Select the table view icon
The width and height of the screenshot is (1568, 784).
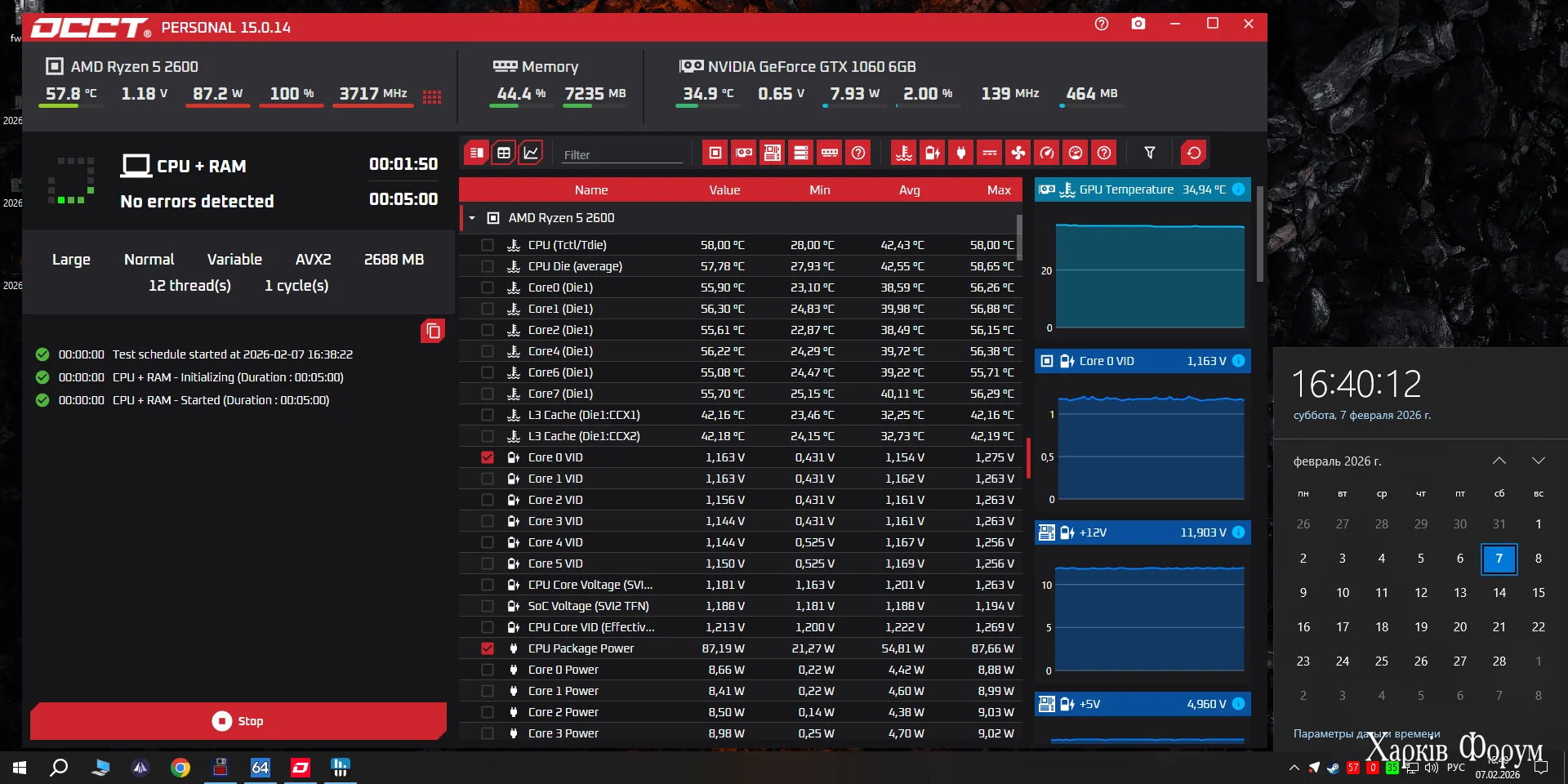(504, 153)
